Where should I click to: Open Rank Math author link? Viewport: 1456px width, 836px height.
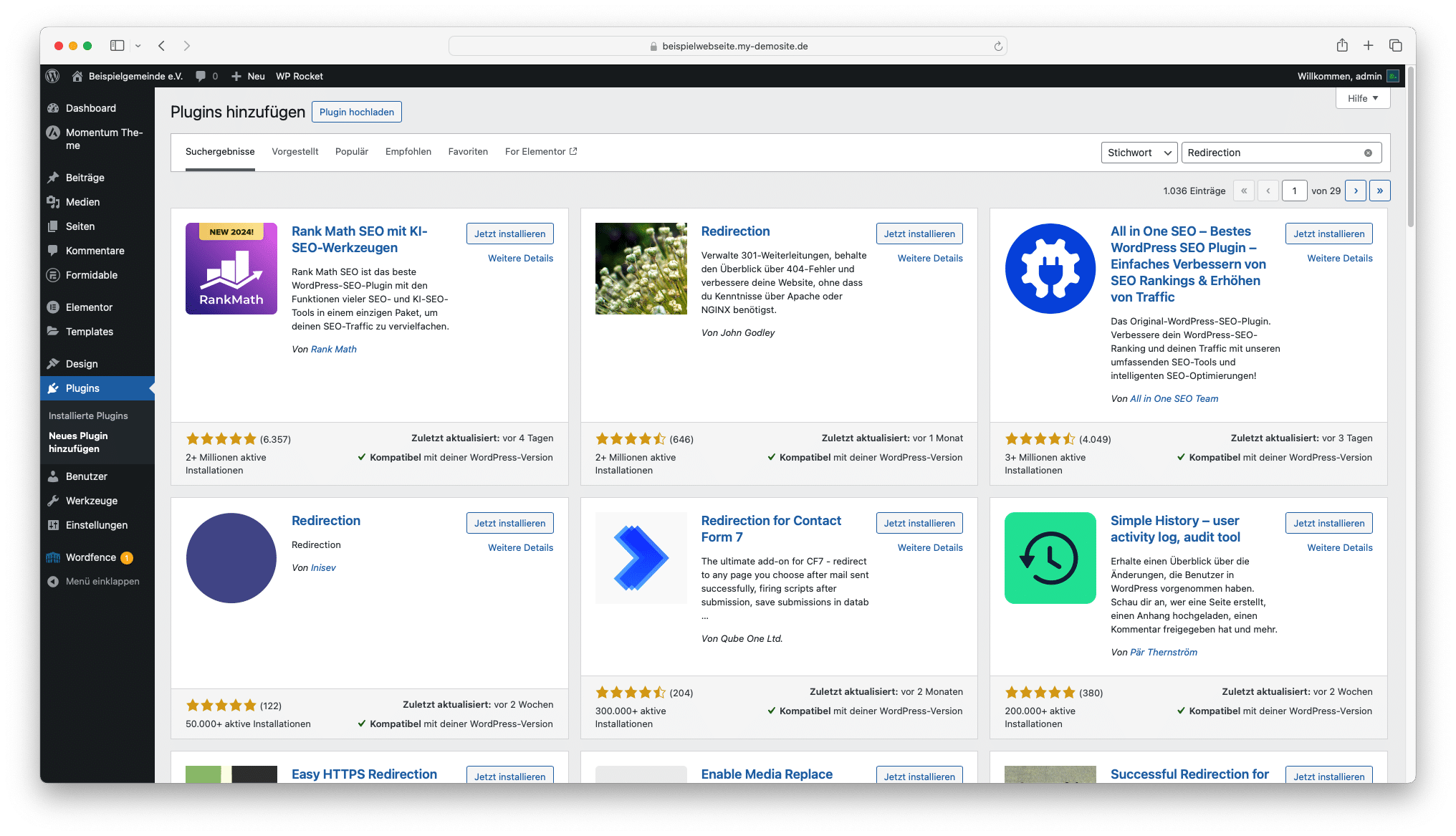click(x=334, y=349)
